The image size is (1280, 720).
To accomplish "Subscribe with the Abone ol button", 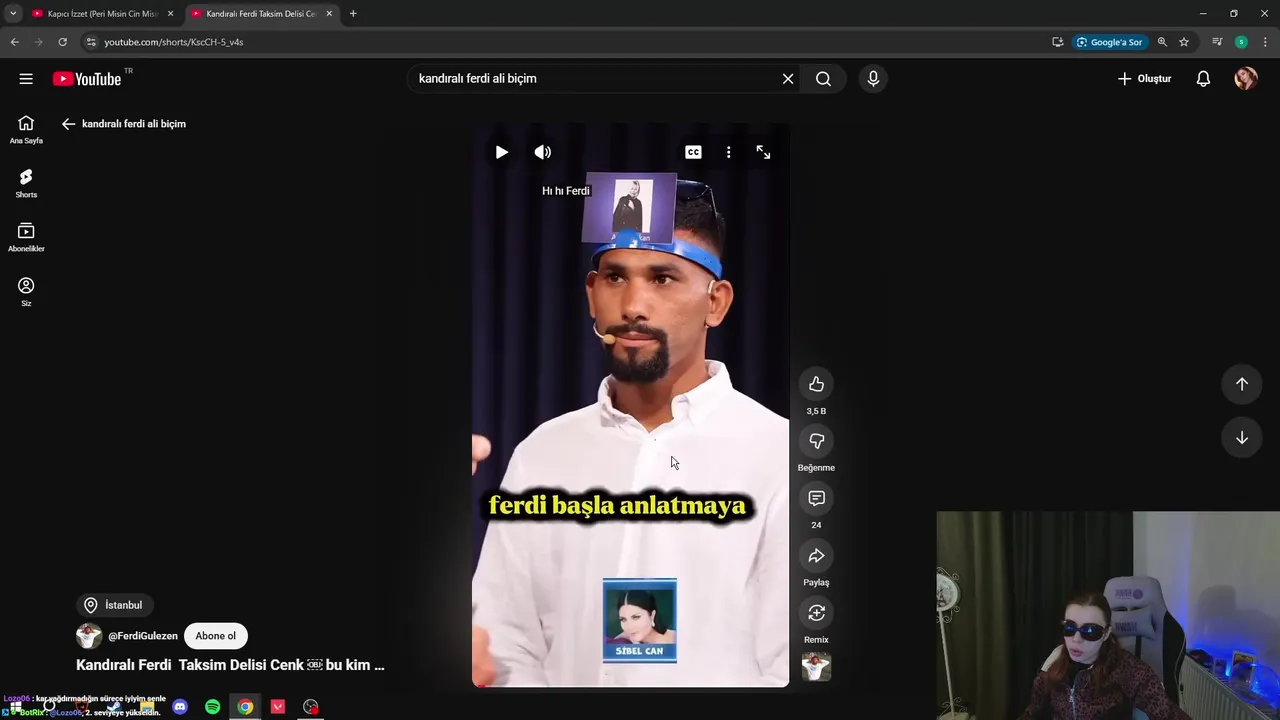I will (x=216, y=636).
